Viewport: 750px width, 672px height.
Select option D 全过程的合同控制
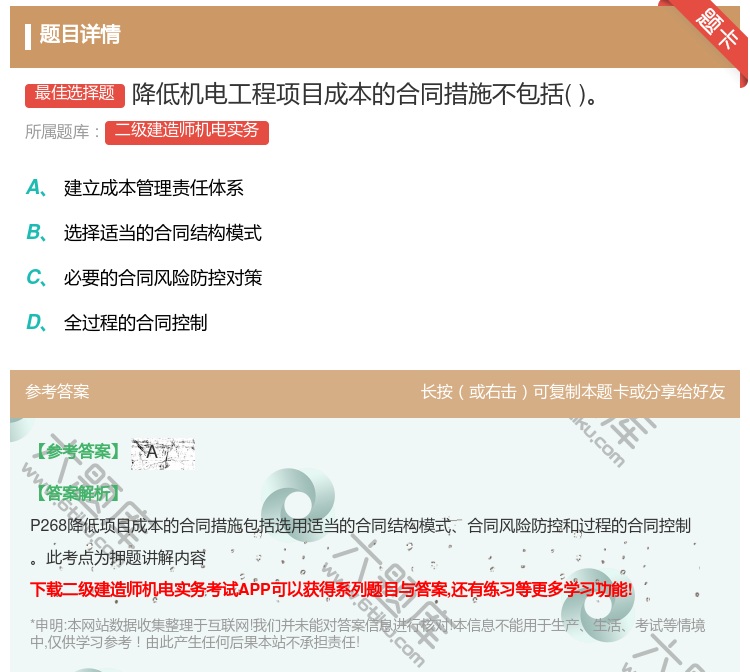(x=135, y=323)
